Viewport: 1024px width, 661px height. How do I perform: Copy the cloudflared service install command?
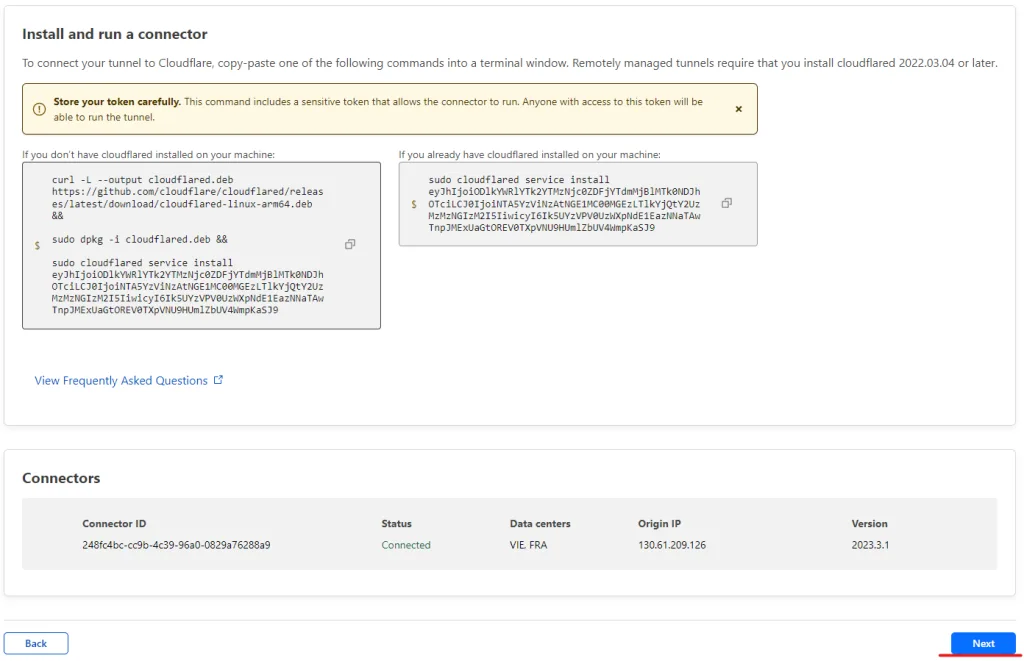click(726, 203)
